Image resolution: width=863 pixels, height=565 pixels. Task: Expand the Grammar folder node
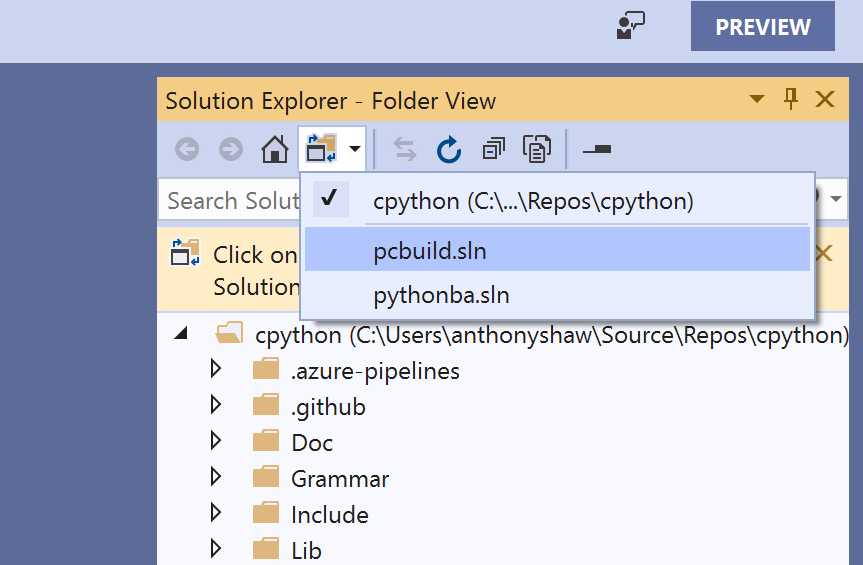click(x=215, y=479)
